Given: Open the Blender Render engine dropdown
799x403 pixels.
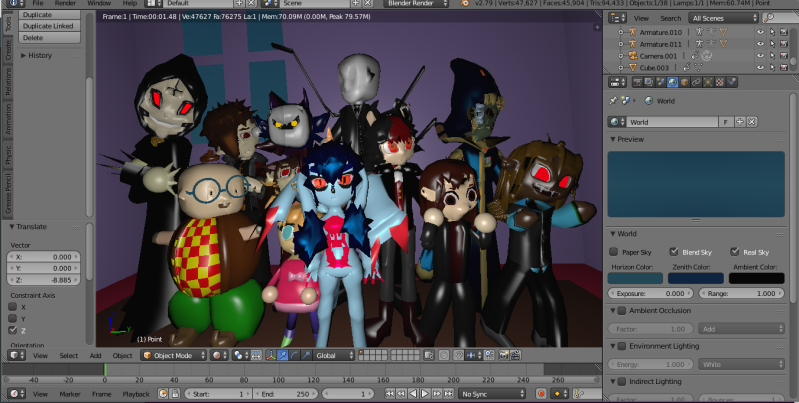Looking at the screenshot, I should pos(416,3).
